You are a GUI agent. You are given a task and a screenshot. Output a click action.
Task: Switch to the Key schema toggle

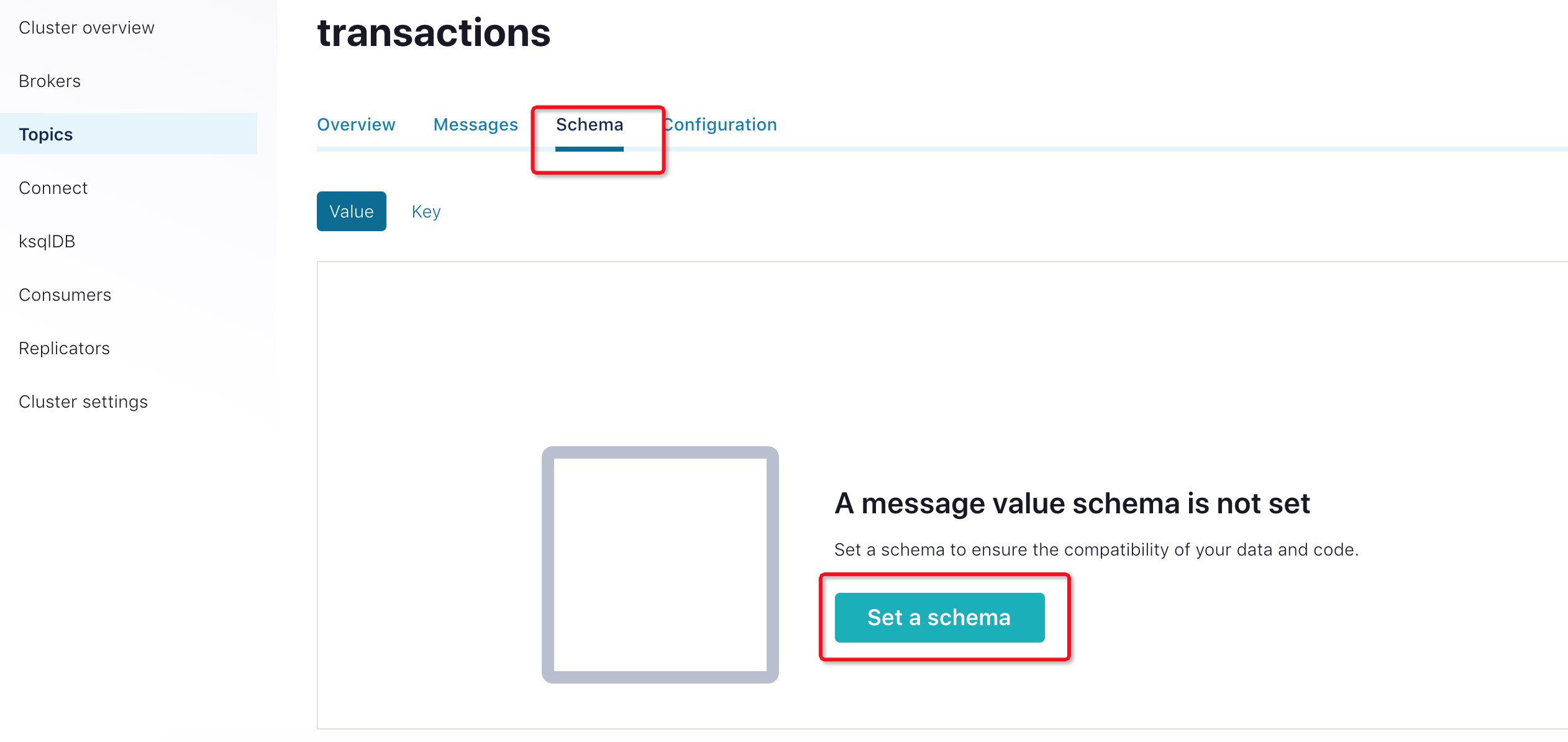point(426,211)
